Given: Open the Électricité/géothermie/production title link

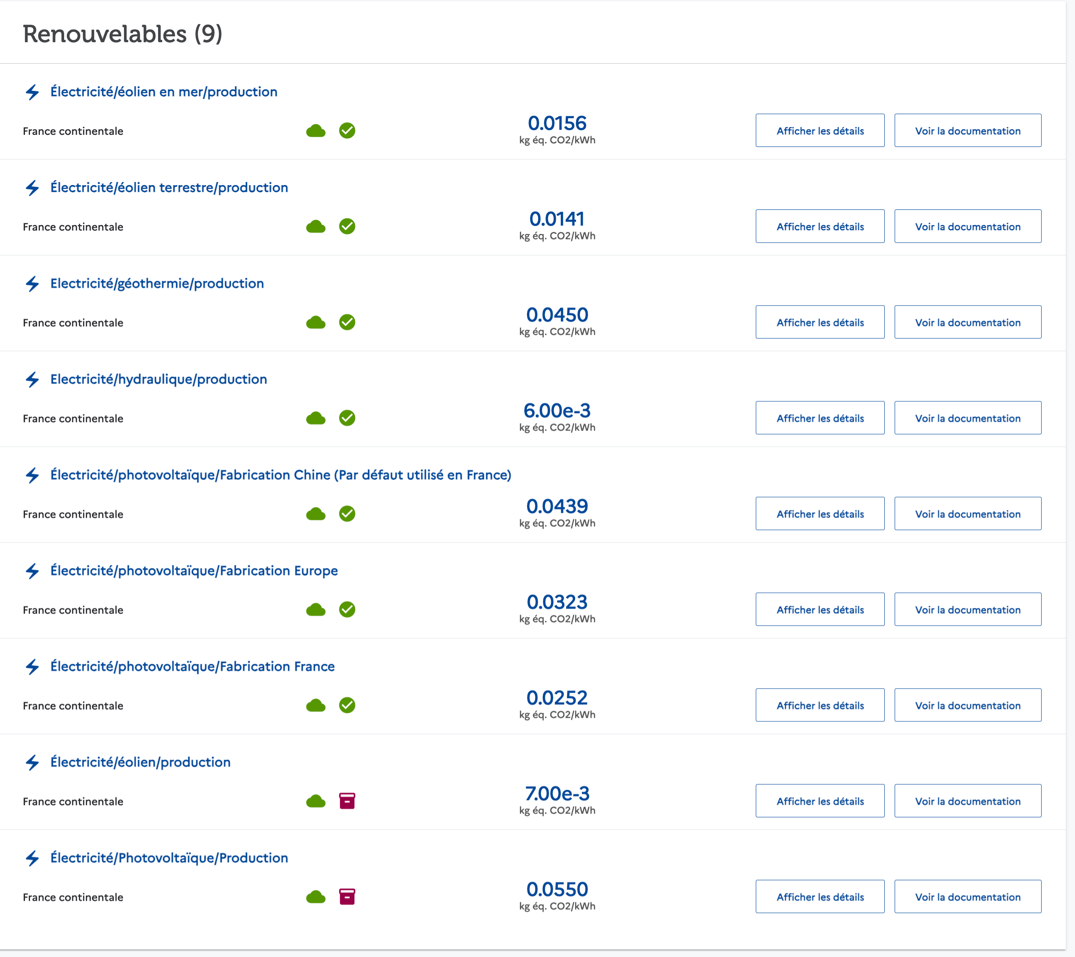Looking at the screenshot, I should (157, 283).
